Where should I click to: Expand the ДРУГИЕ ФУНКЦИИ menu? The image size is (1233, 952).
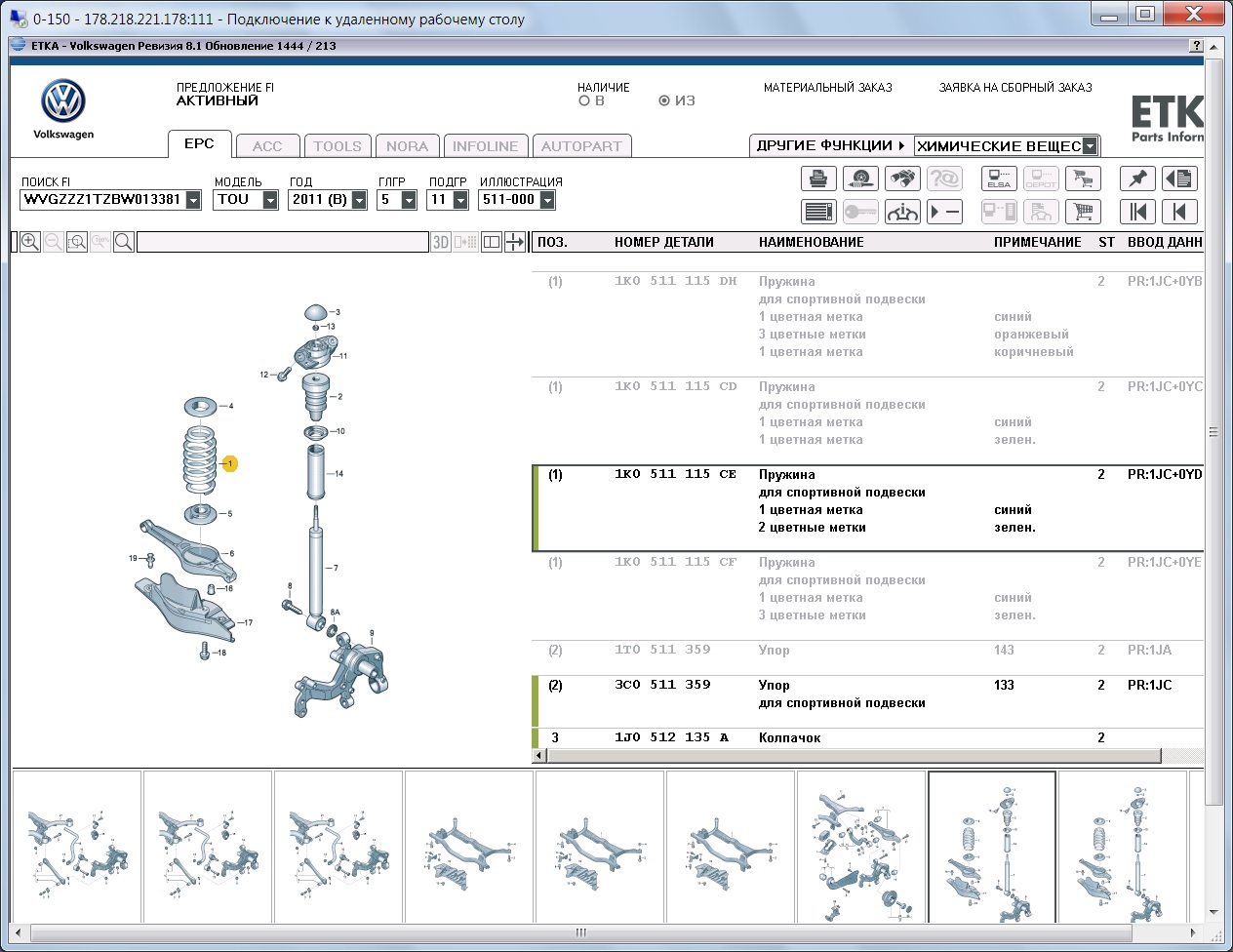tap(830, 145)
